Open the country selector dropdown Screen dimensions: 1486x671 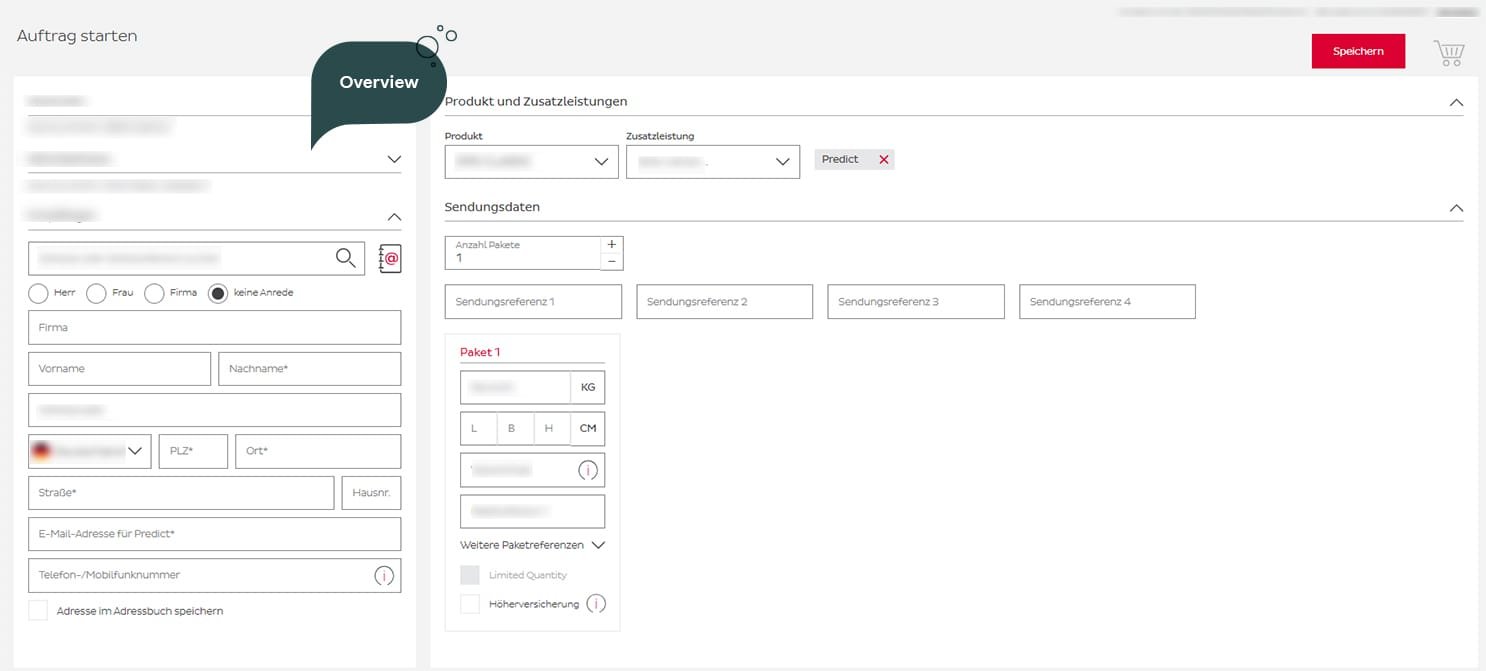pos(90,451)
